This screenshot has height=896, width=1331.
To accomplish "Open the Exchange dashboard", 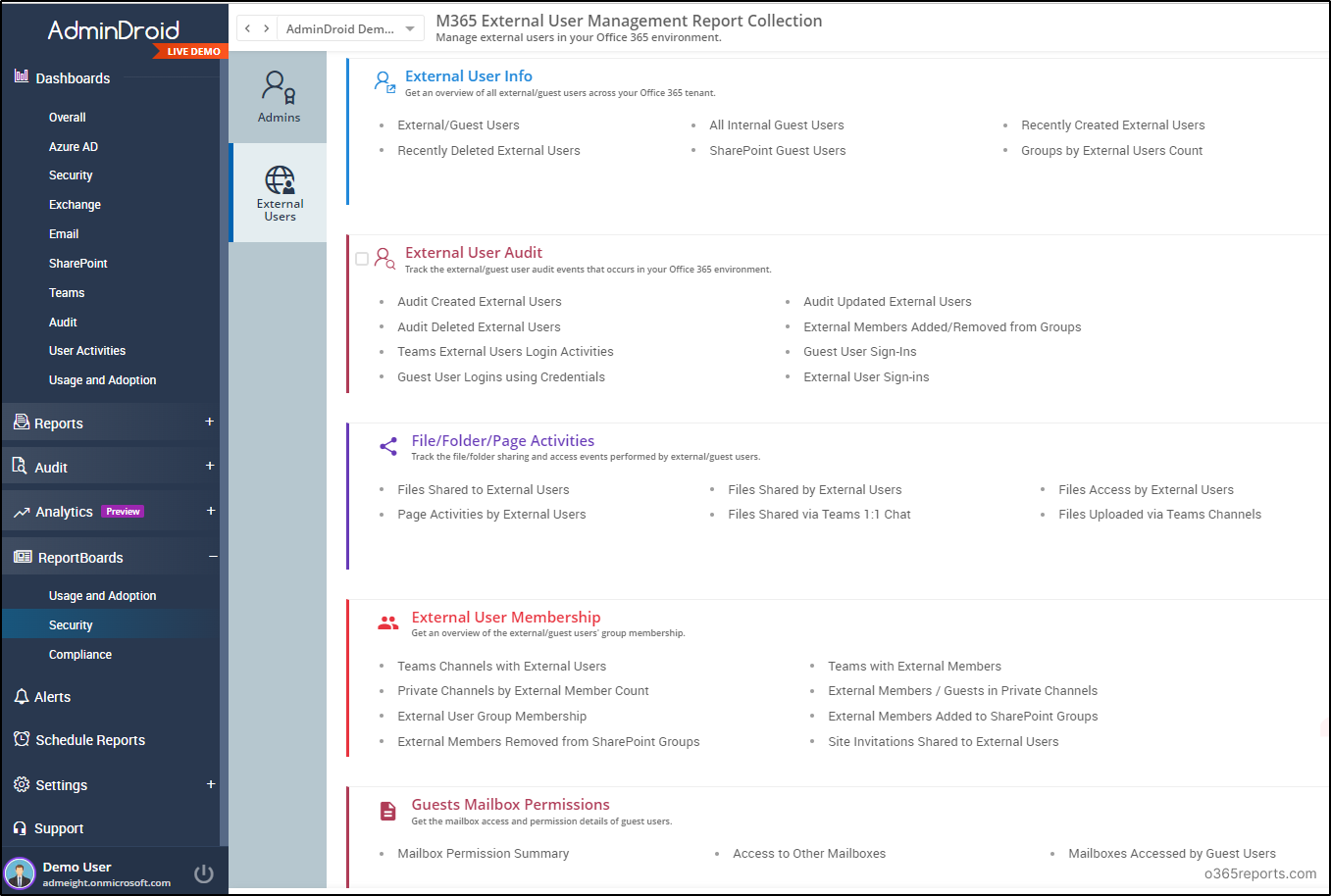I will (x=75, y=205).
